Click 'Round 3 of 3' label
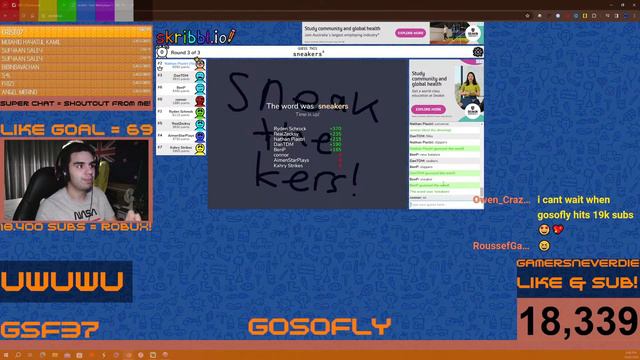 185,53
